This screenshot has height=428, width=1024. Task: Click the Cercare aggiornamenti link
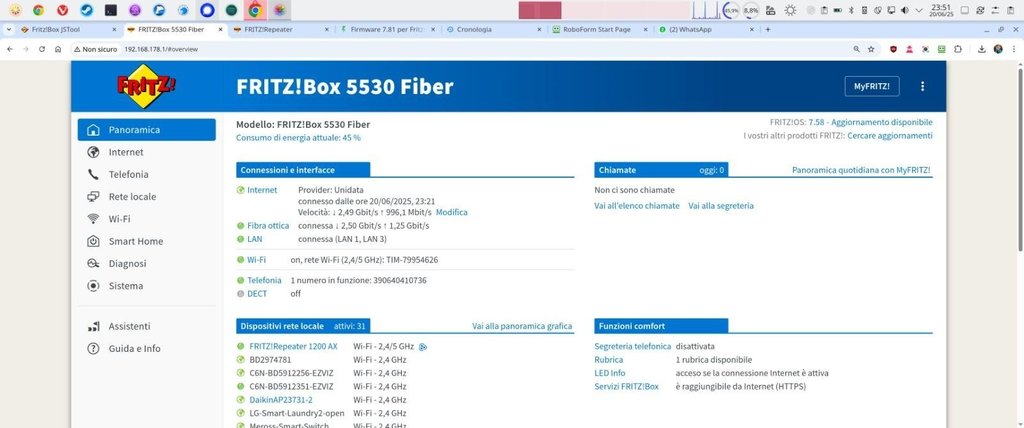[889, 136]
